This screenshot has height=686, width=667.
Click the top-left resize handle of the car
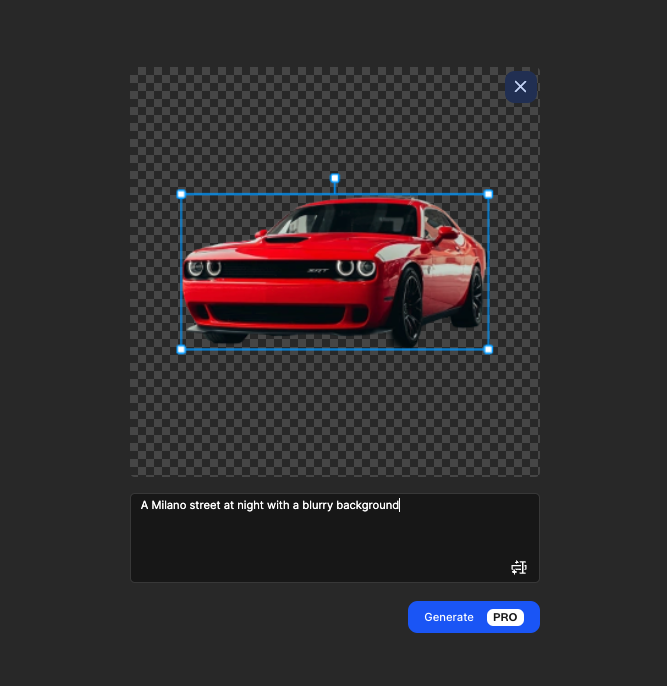[181, 194]
